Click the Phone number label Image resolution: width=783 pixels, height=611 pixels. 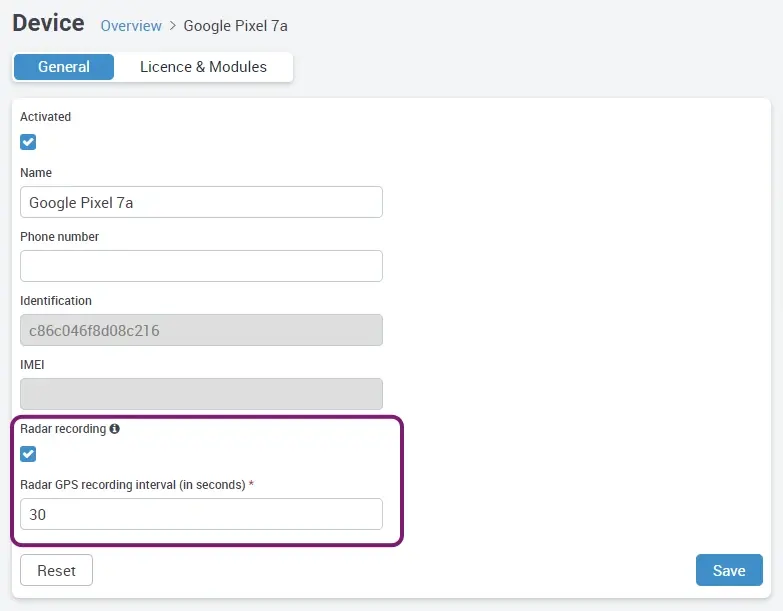[x=59, y=237]
